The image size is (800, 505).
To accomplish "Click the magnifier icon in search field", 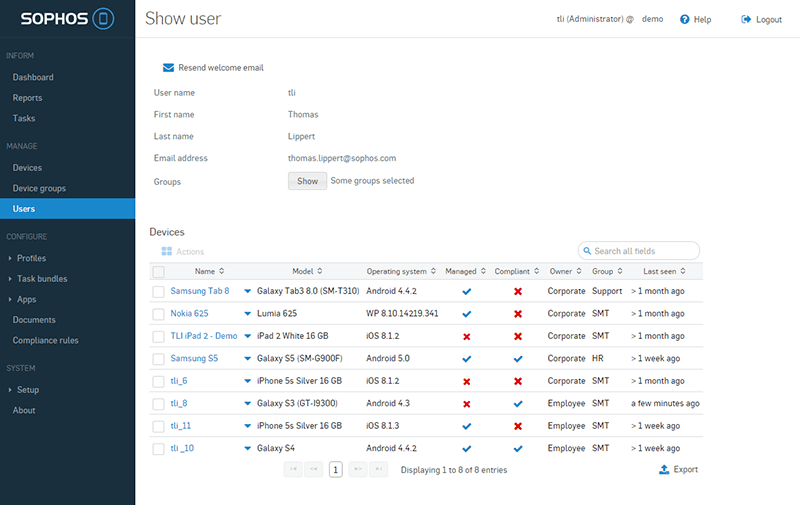I will pyautogui.click(x=587, y=251).
